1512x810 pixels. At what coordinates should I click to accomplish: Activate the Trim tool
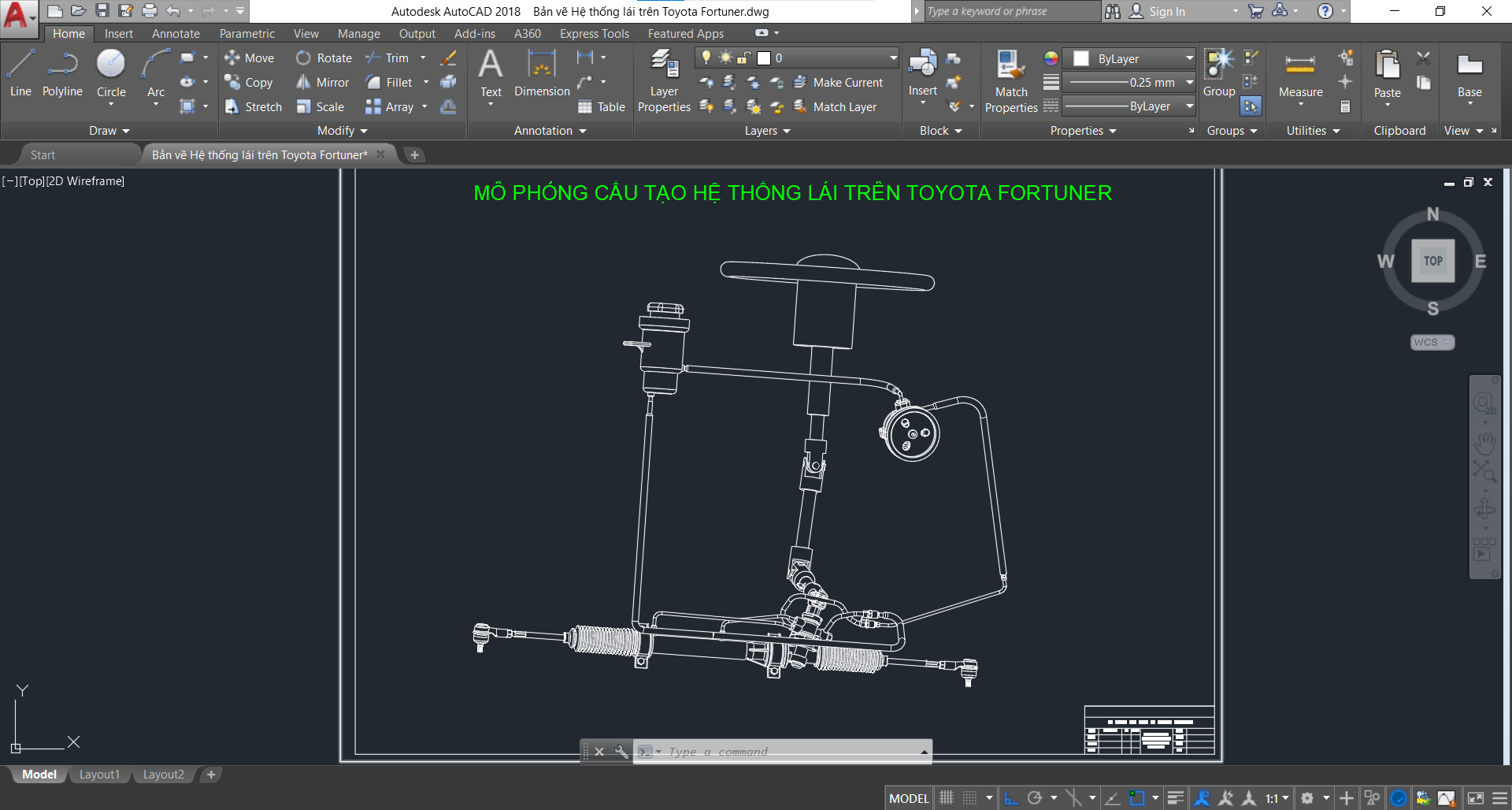(x=387, y=58)
